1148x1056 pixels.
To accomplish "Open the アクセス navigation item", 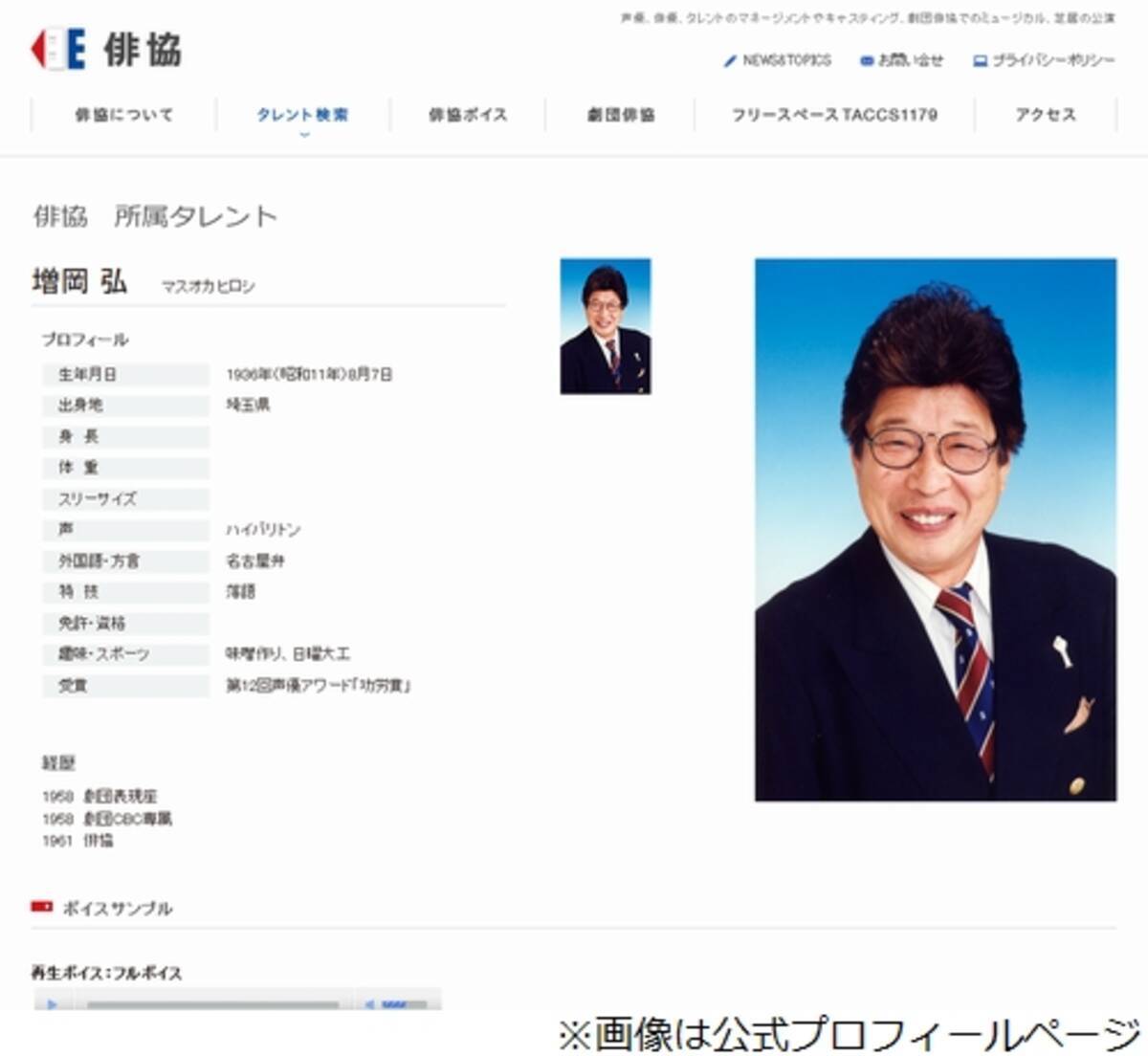I will point(1046,115).
